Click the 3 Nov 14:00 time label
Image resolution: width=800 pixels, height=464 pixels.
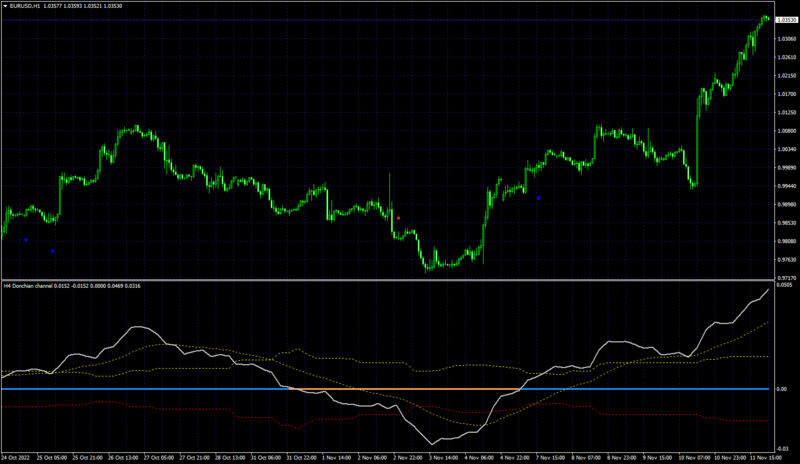coord(444,458)
